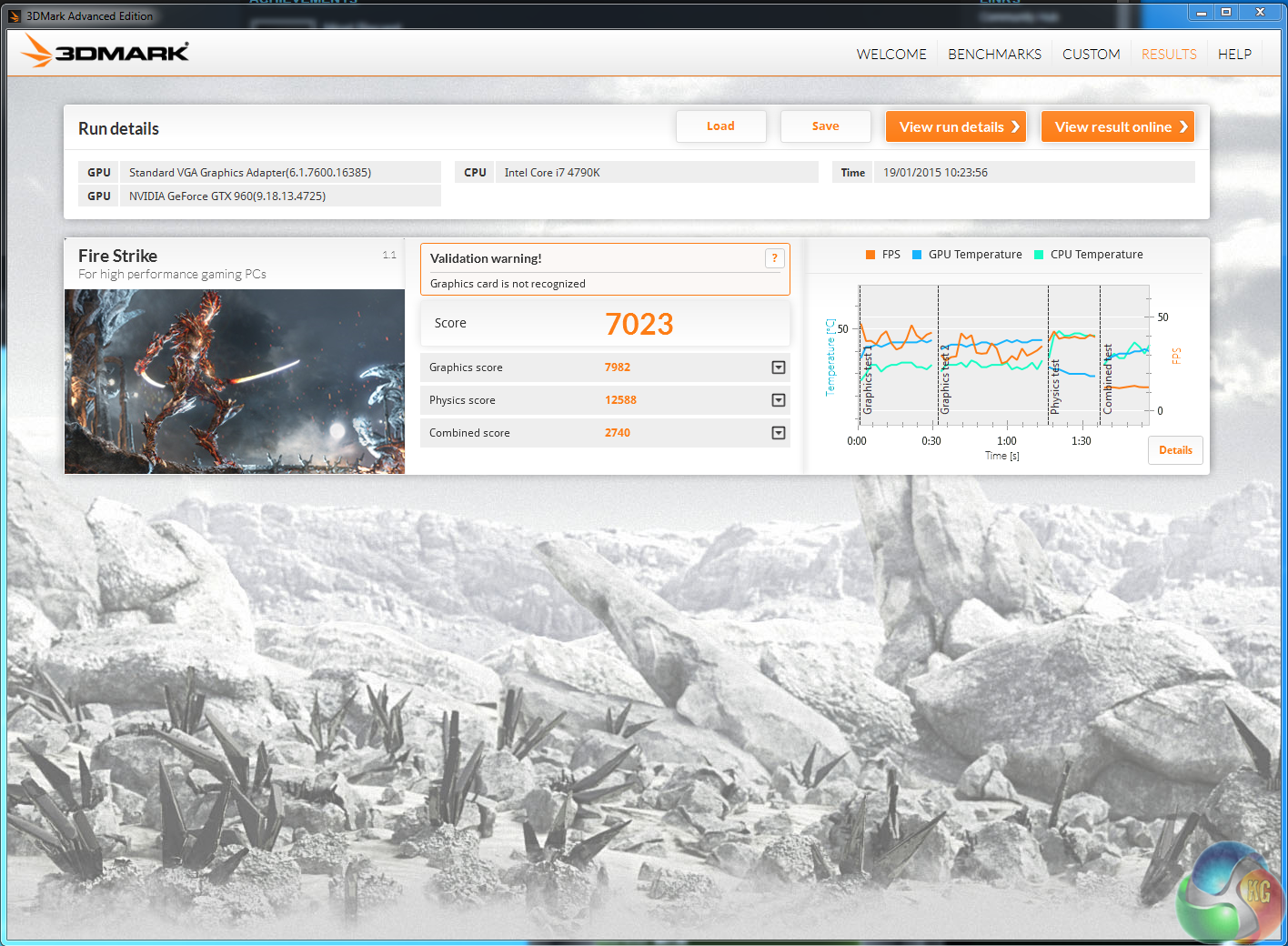Click the Fire Strike preview image

tap(235, 381)
